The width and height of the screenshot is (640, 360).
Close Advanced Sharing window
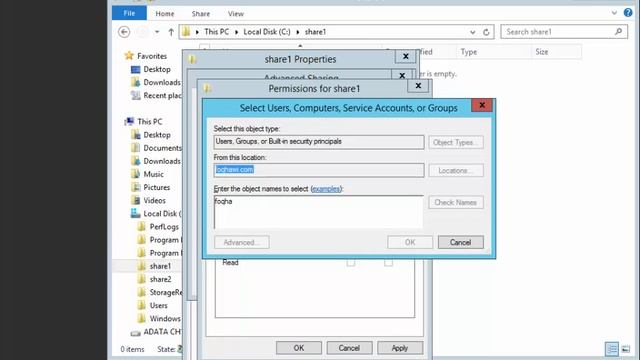(x=402, y=75)
